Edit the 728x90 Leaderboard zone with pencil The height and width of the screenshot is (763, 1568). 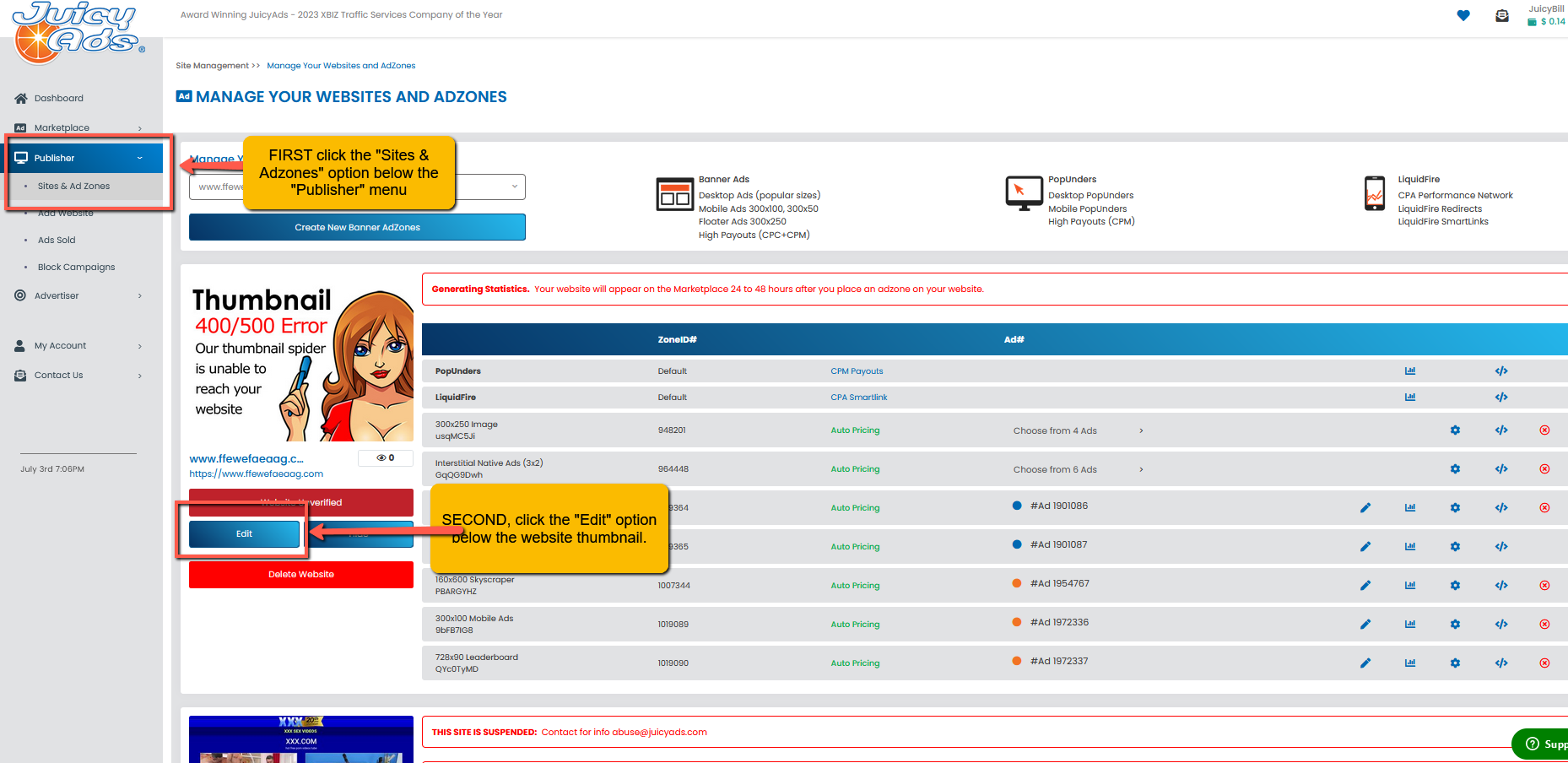click(x=1365, y=663)
